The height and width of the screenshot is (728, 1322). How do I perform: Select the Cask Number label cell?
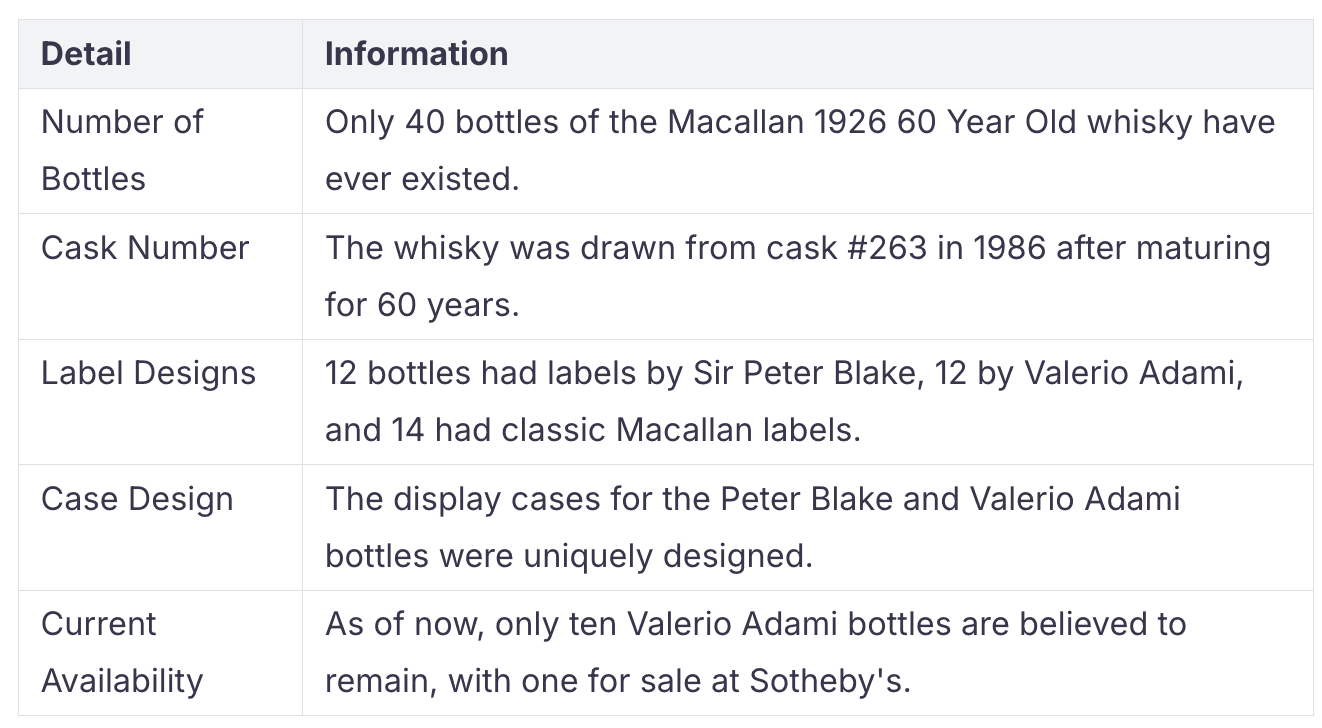(160, 276)
